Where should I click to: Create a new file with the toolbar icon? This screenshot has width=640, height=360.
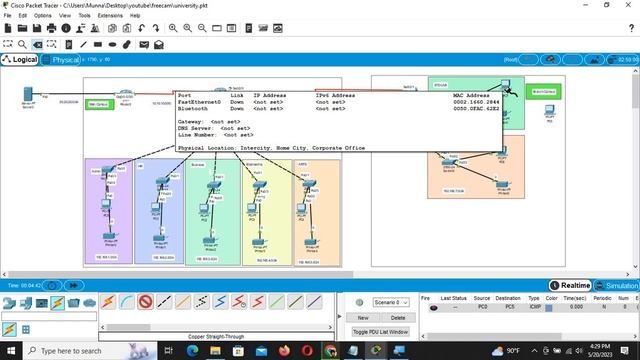8,28
